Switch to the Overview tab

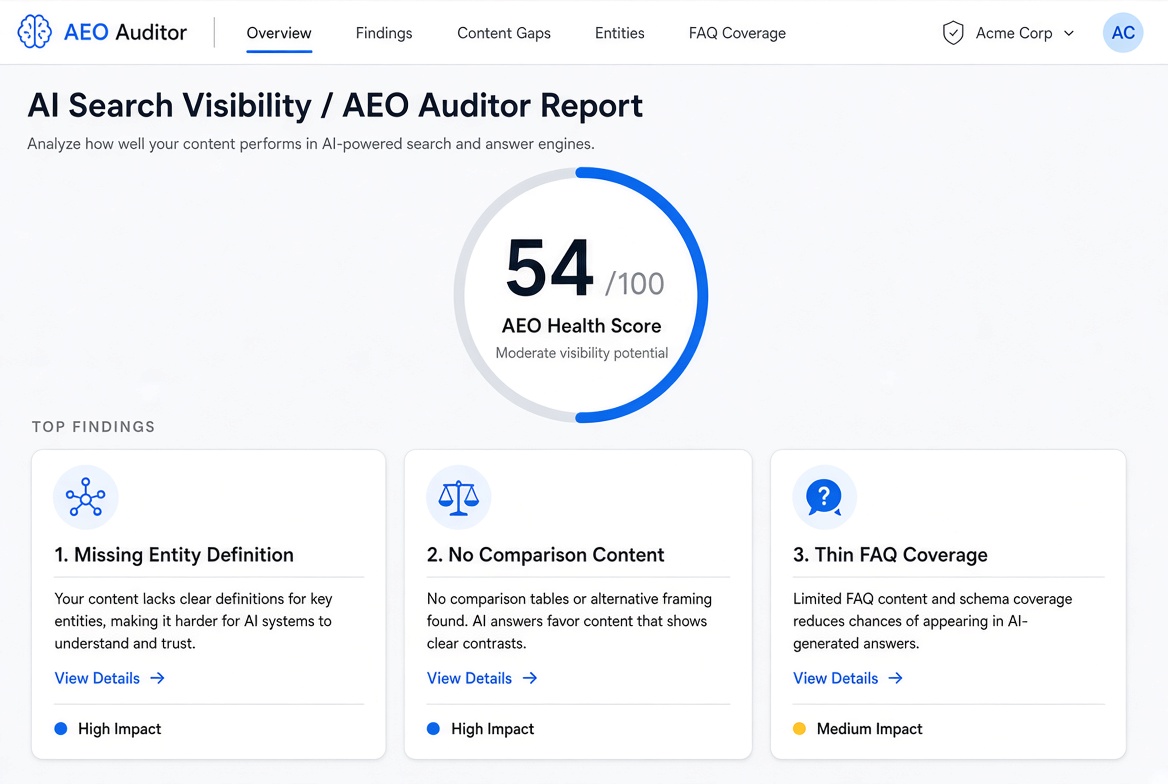(x=279, y=34)
